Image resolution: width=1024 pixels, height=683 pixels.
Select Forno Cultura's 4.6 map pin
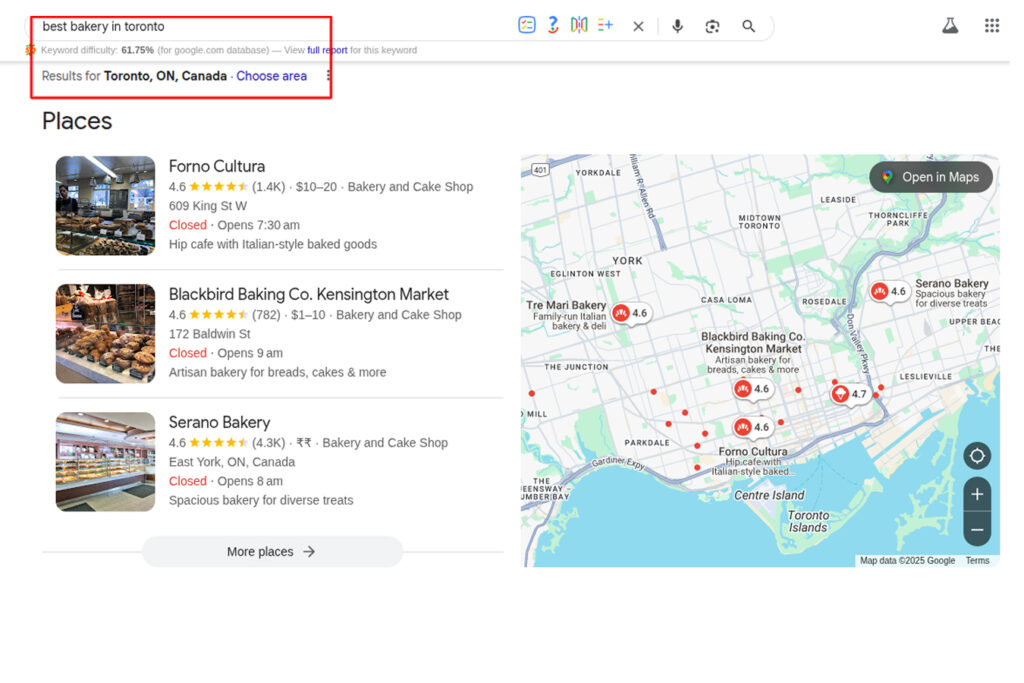pos(752,427)
